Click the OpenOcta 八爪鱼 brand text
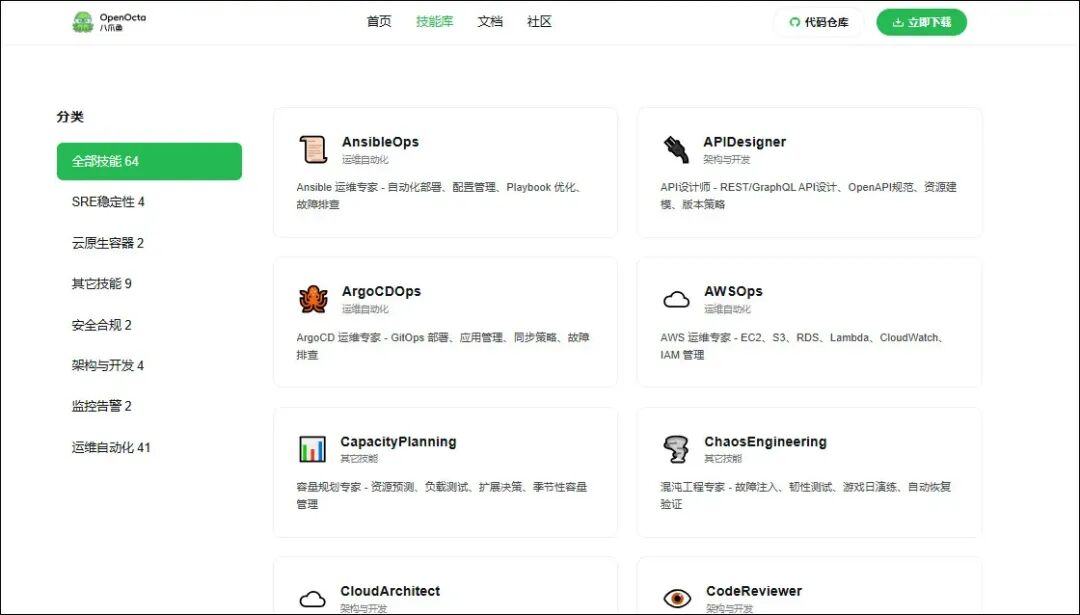This screenshot has height=615, width=1080. point(123,22)
